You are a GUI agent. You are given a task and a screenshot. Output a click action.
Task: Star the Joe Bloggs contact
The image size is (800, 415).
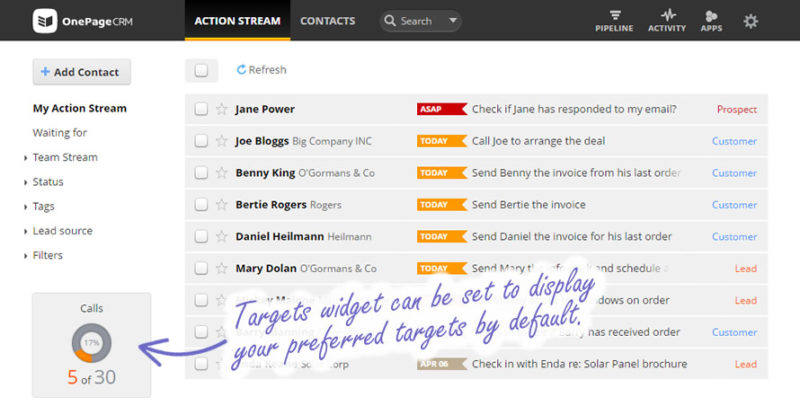[221, 141]
